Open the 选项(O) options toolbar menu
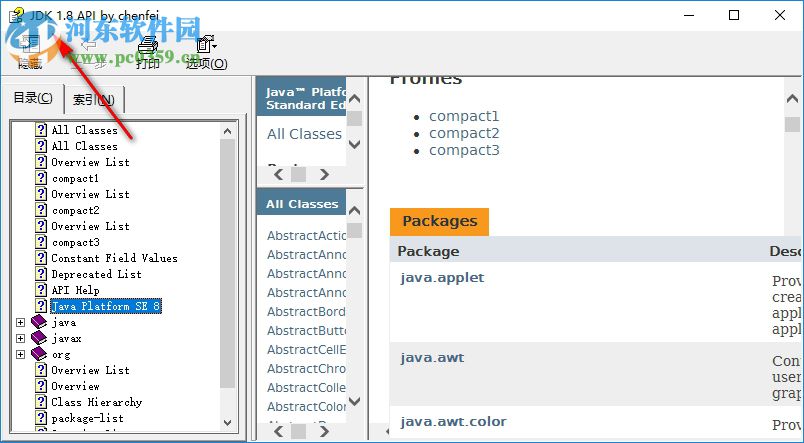This screenshot has width=804, height=443. click(x=207, y=52)
